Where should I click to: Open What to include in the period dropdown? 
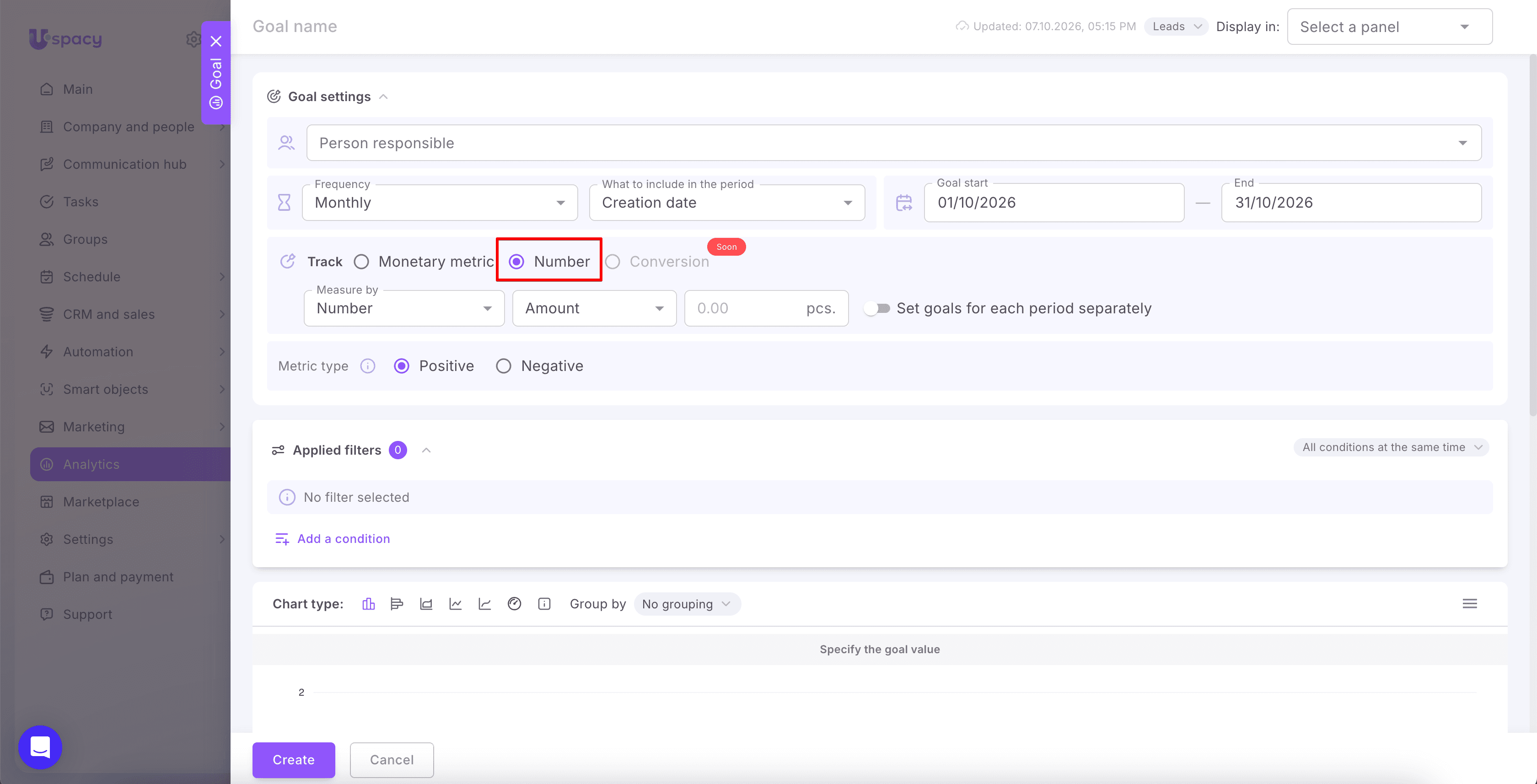[727, 203]
